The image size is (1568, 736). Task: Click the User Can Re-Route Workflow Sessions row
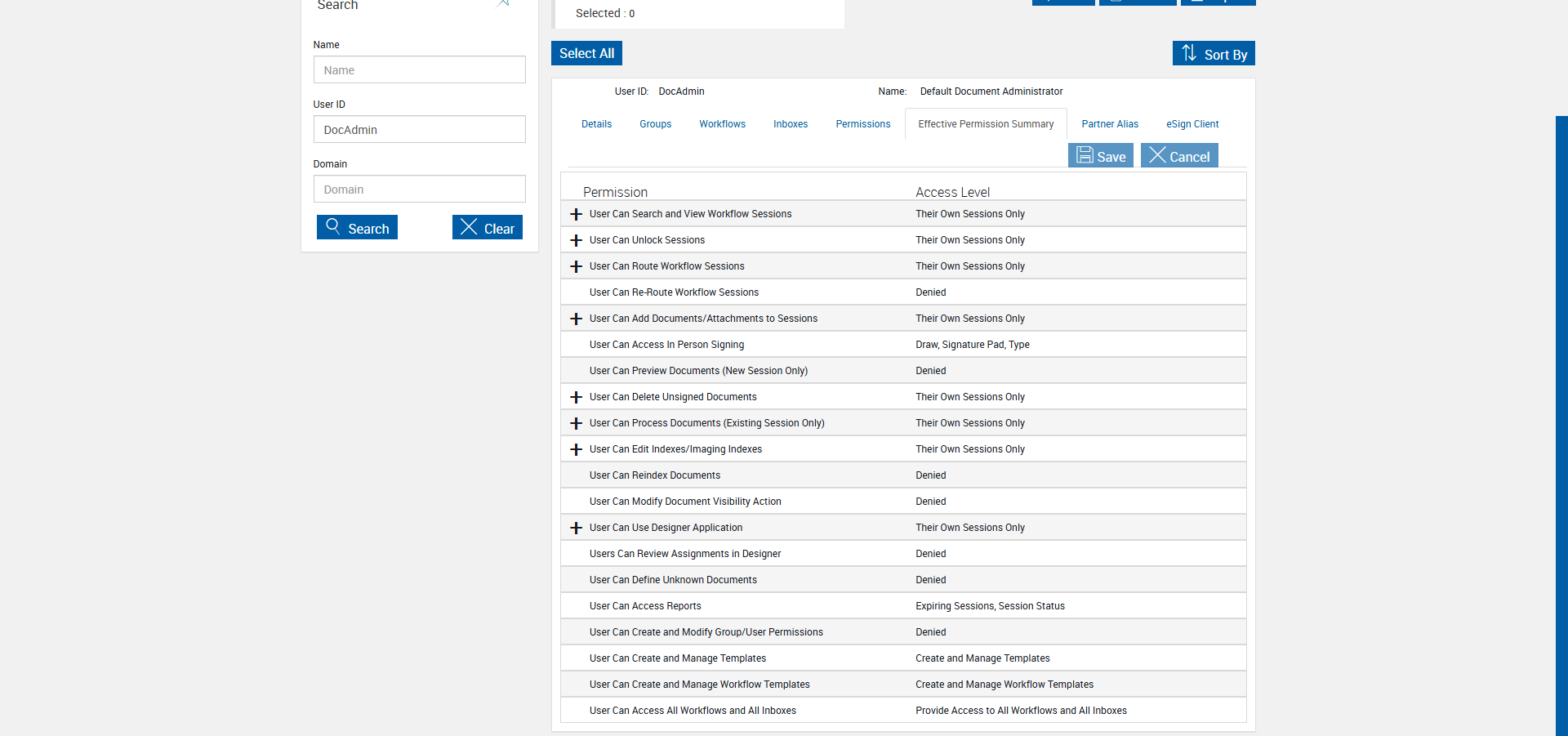tap(903, 292)
